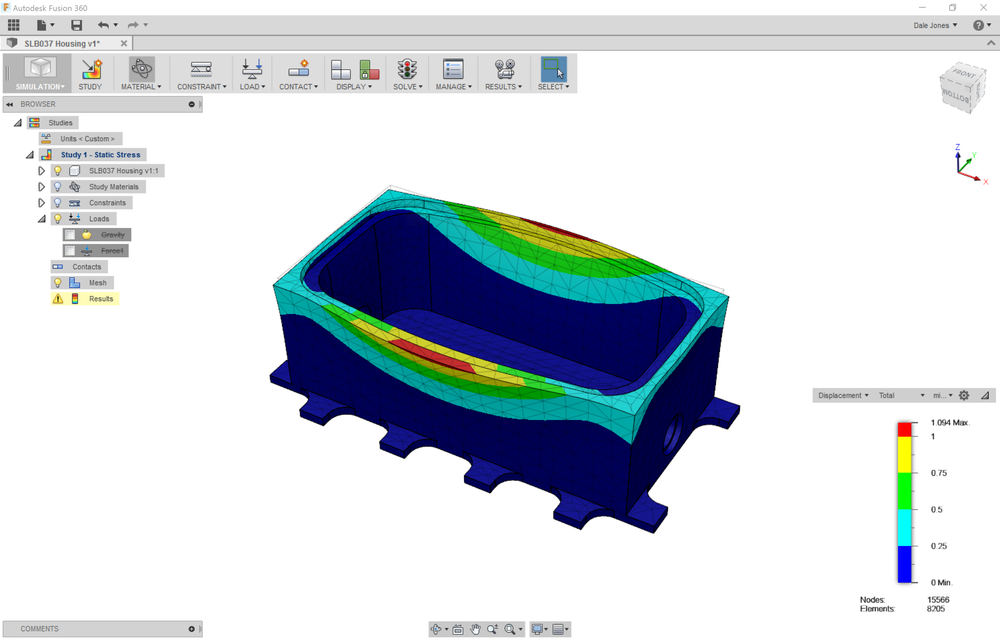Open the Material tool icon

point(142,69)
